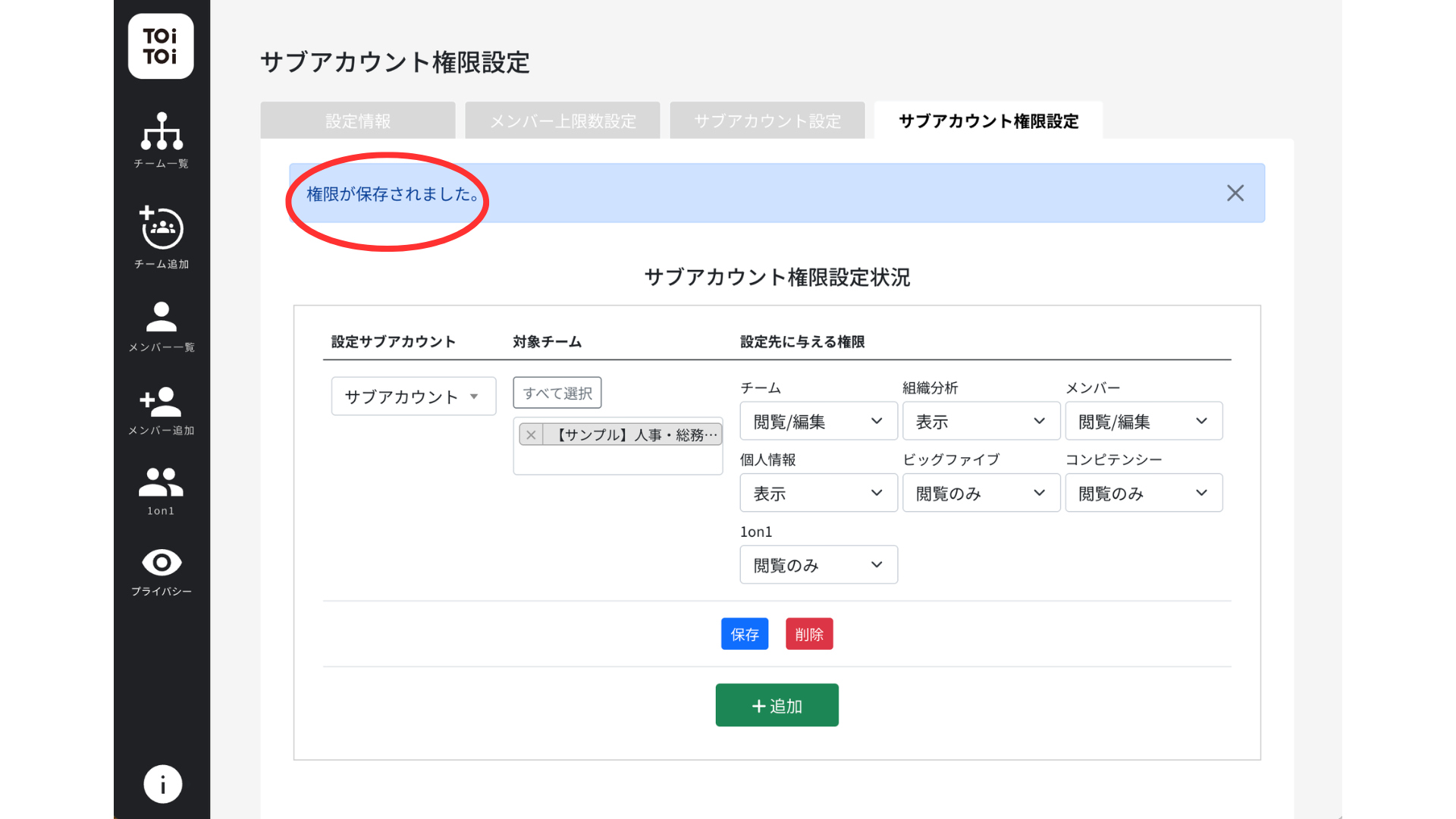Click the サブアカウント権限設定 page title
This screenshot has width=1456, height=819.
(x=395, y=62)
